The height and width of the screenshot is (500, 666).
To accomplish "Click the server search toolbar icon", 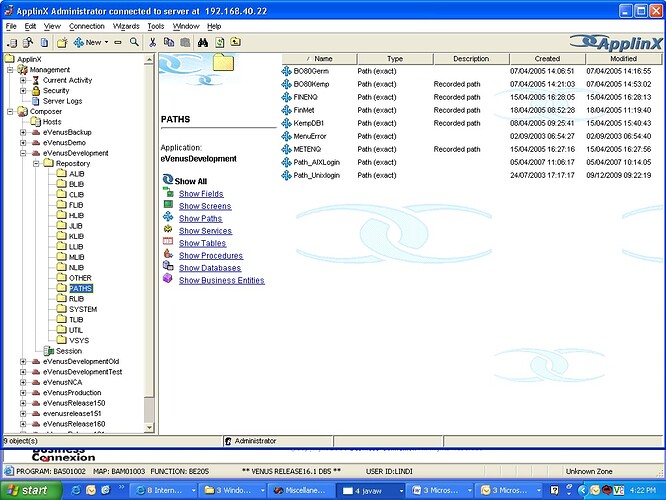I will click(x=28, y=42).
